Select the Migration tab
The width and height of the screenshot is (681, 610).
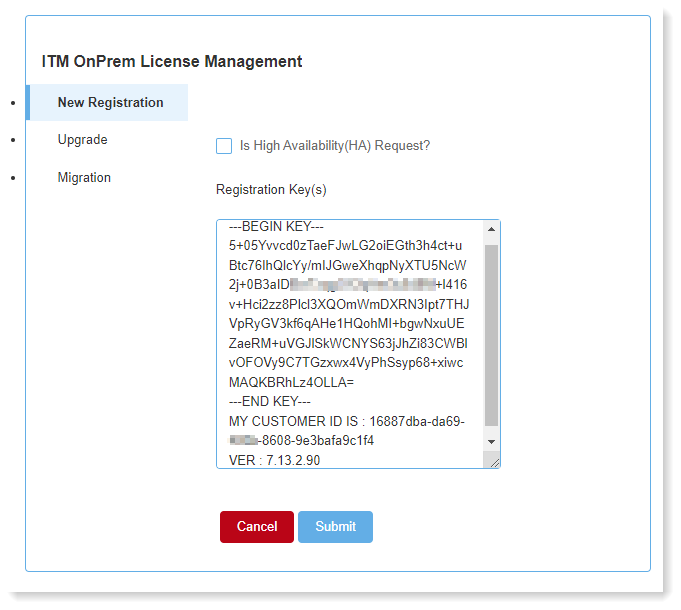pos(84,178)
